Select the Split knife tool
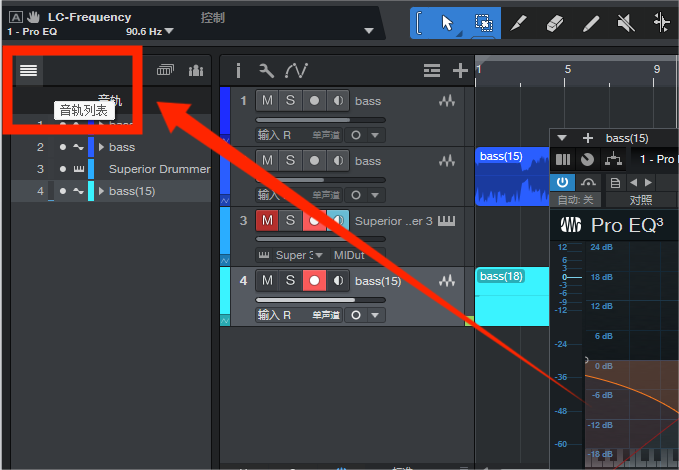679x470 pixels. [519, 23]
